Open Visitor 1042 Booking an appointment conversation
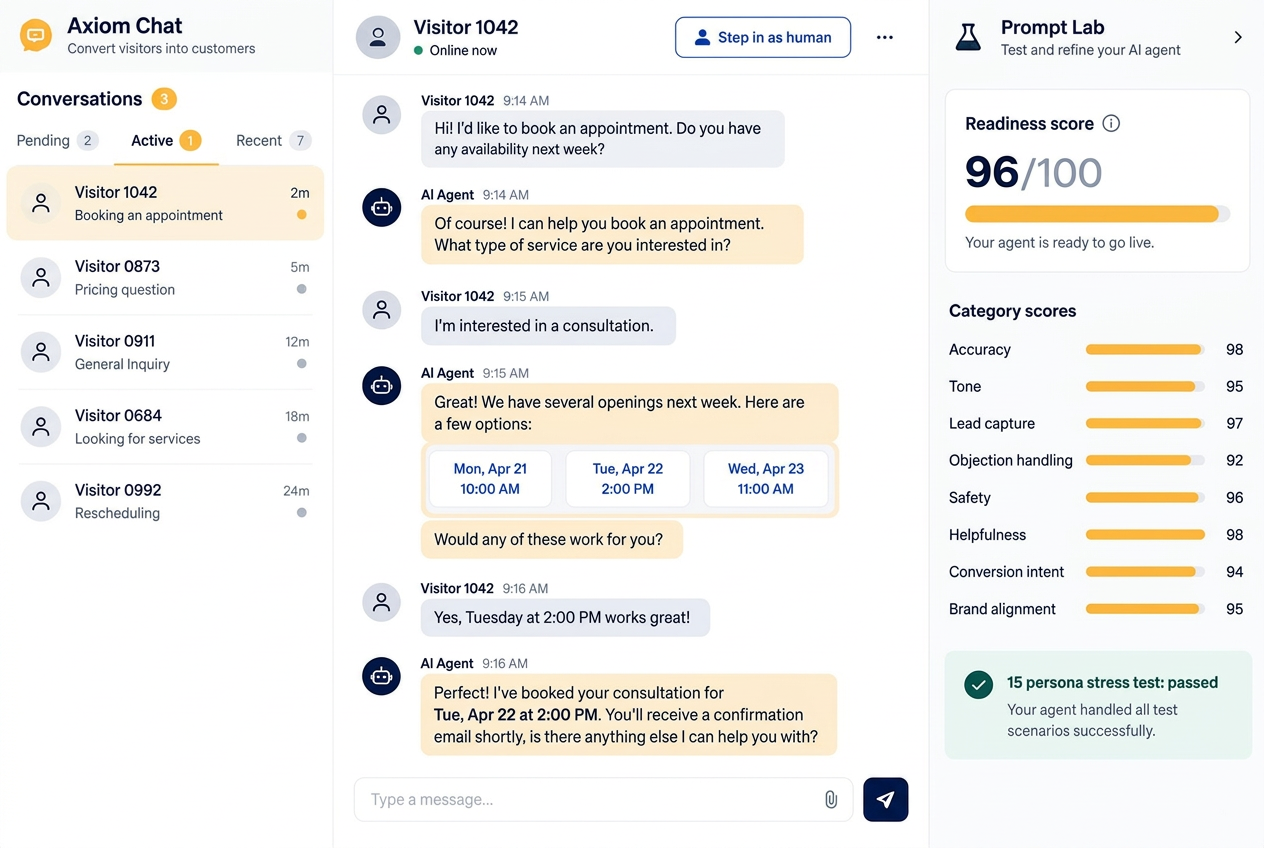1264x848 pixels. [x=165, y=203]
